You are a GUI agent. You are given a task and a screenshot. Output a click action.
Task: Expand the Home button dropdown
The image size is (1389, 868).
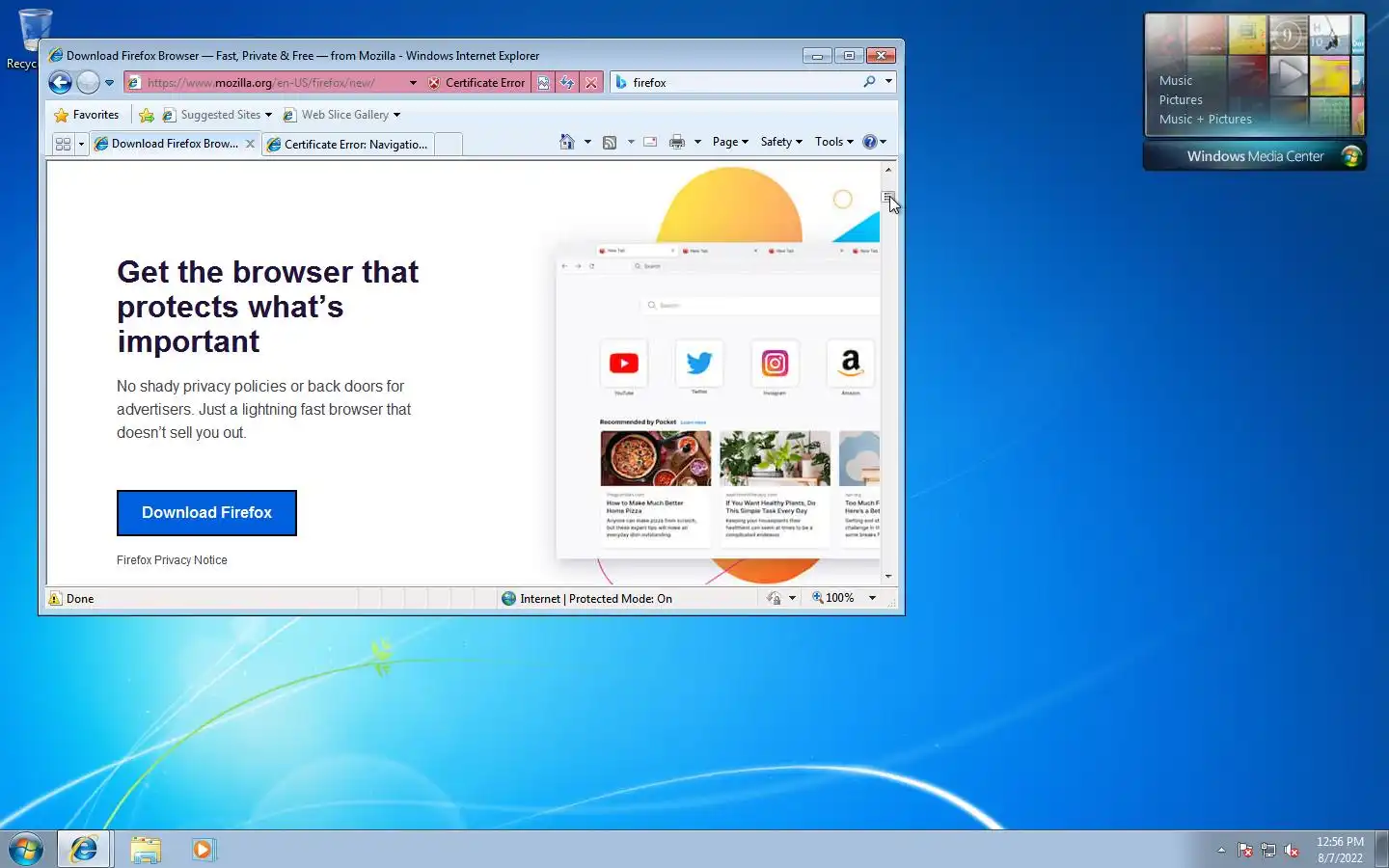coord(587,142)
